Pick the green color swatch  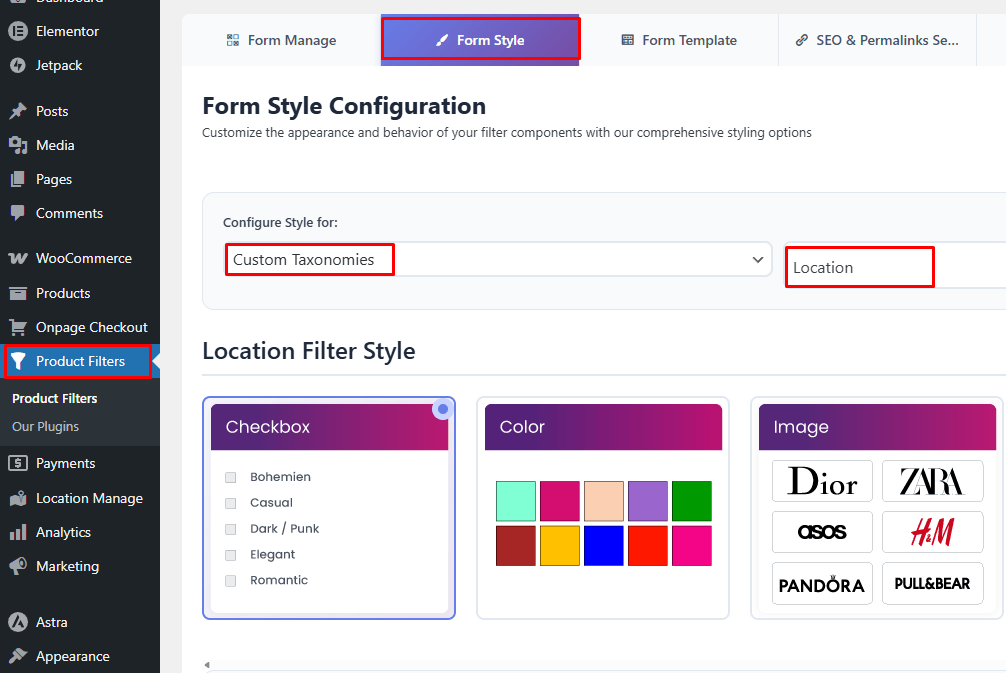coord(691,500)
